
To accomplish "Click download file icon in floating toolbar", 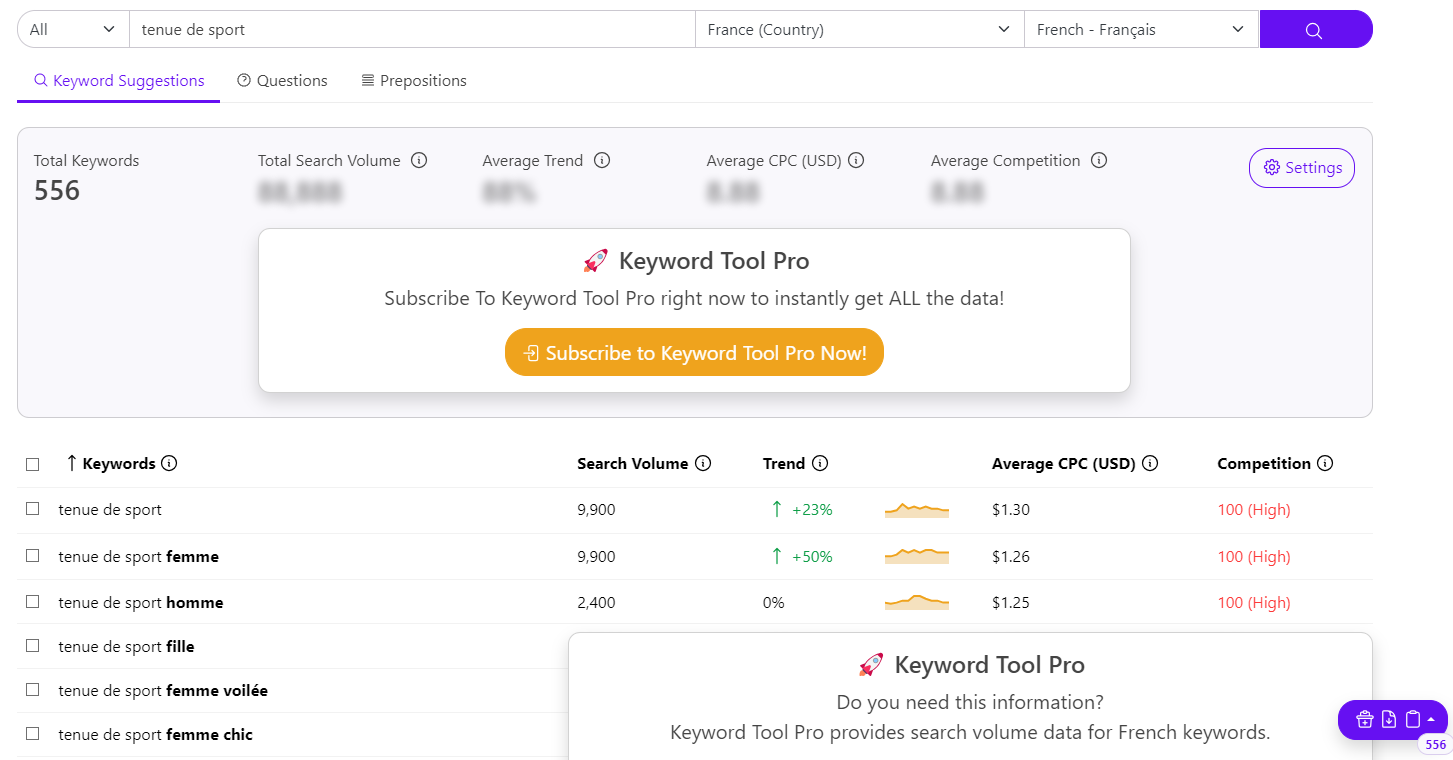I will click(1389, 719).
